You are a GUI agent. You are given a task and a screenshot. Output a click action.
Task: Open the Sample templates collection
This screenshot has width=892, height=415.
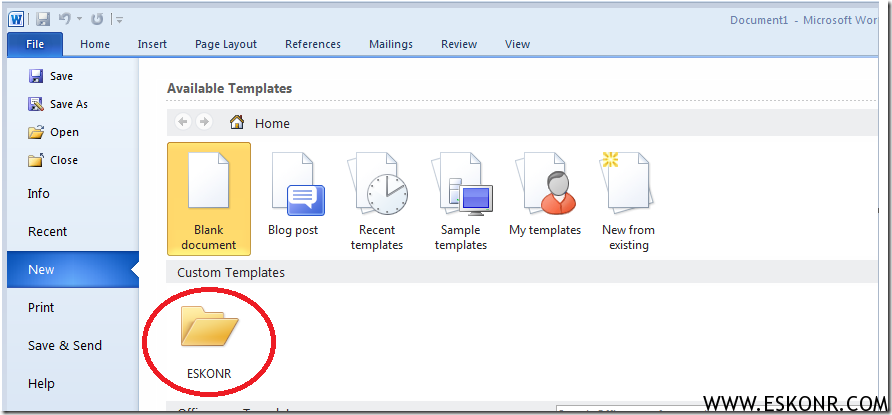(x=461, y=198)
